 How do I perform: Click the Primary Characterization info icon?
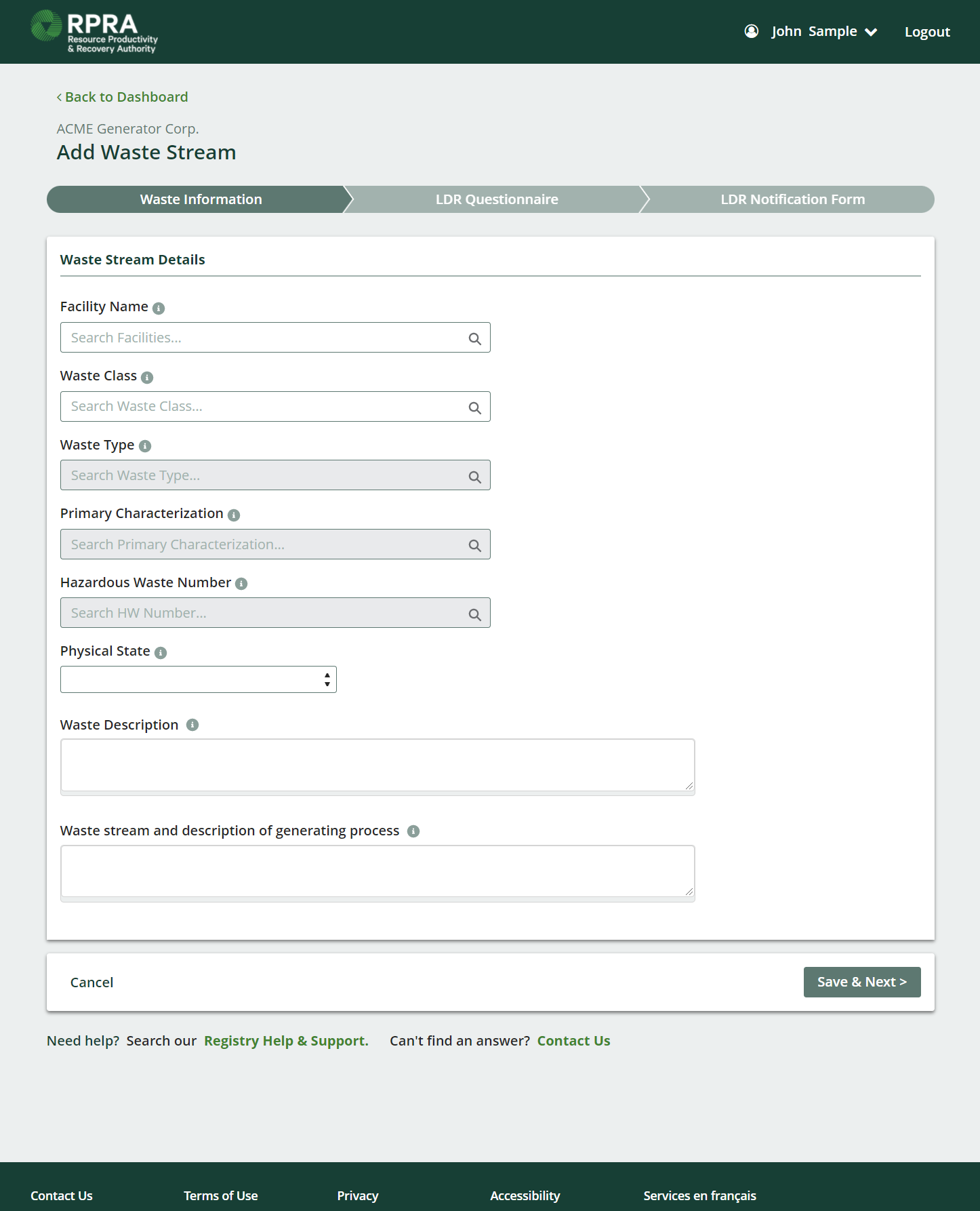(x=234, y=515)
